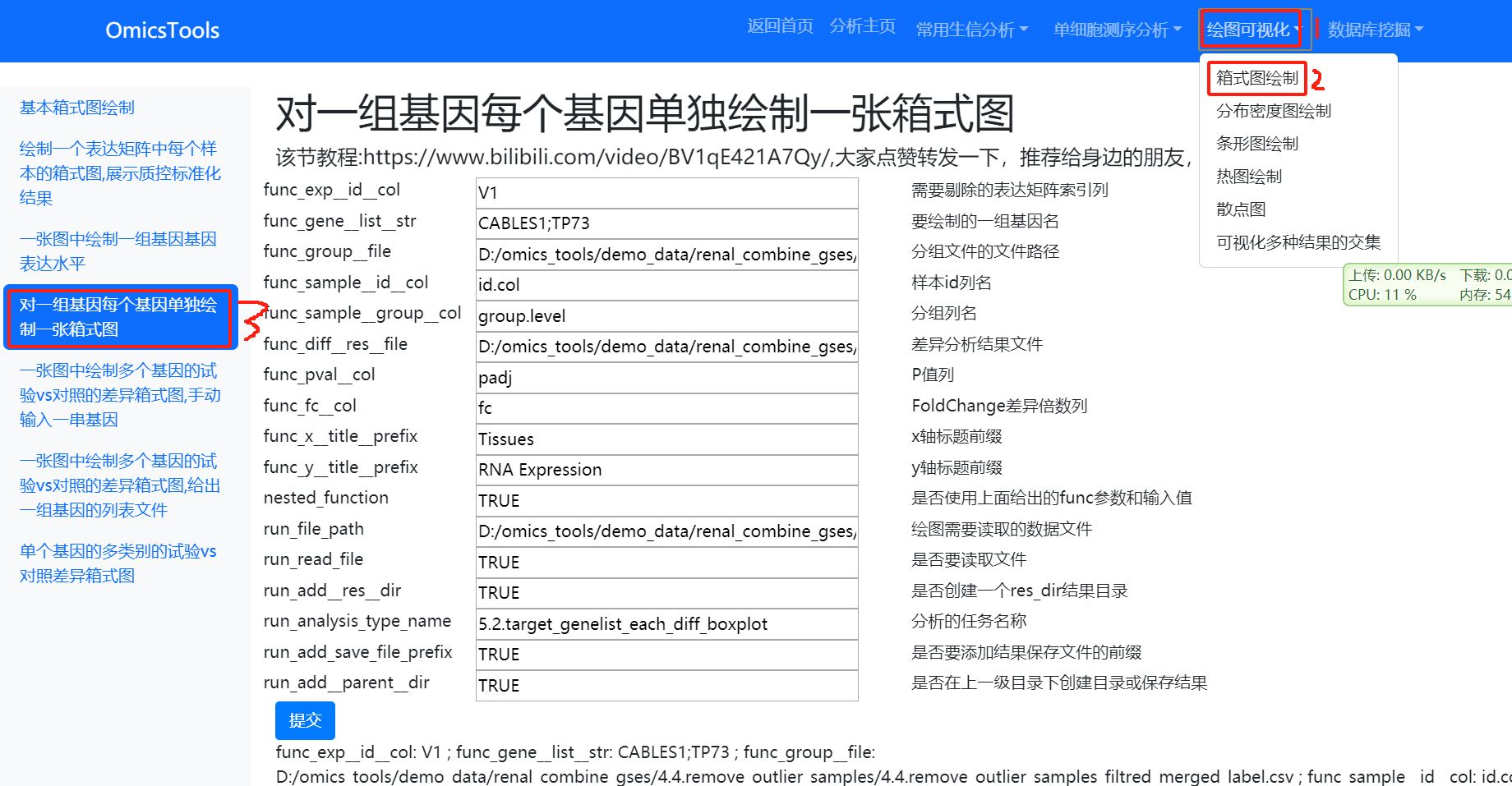Edit func_sample__group__col value group.level
1512x786 pixels.
[666, 316]
